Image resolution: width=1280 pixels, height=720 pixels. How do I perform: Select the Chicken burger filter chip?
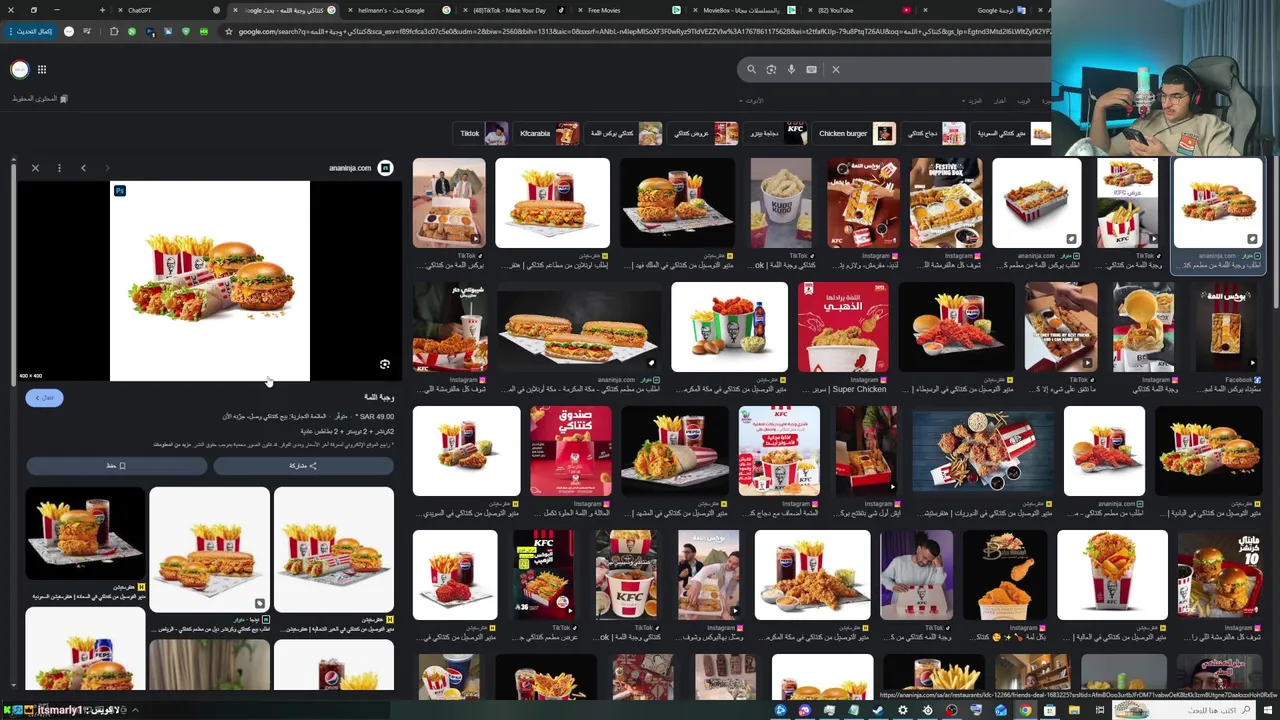coord(856,133)
